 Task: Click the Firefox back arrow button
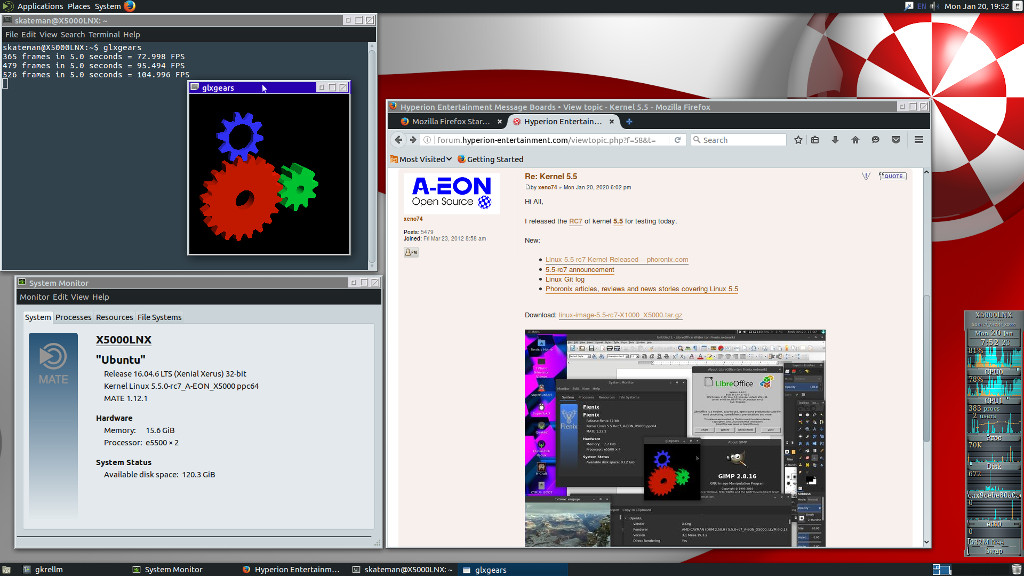[398, 140]
